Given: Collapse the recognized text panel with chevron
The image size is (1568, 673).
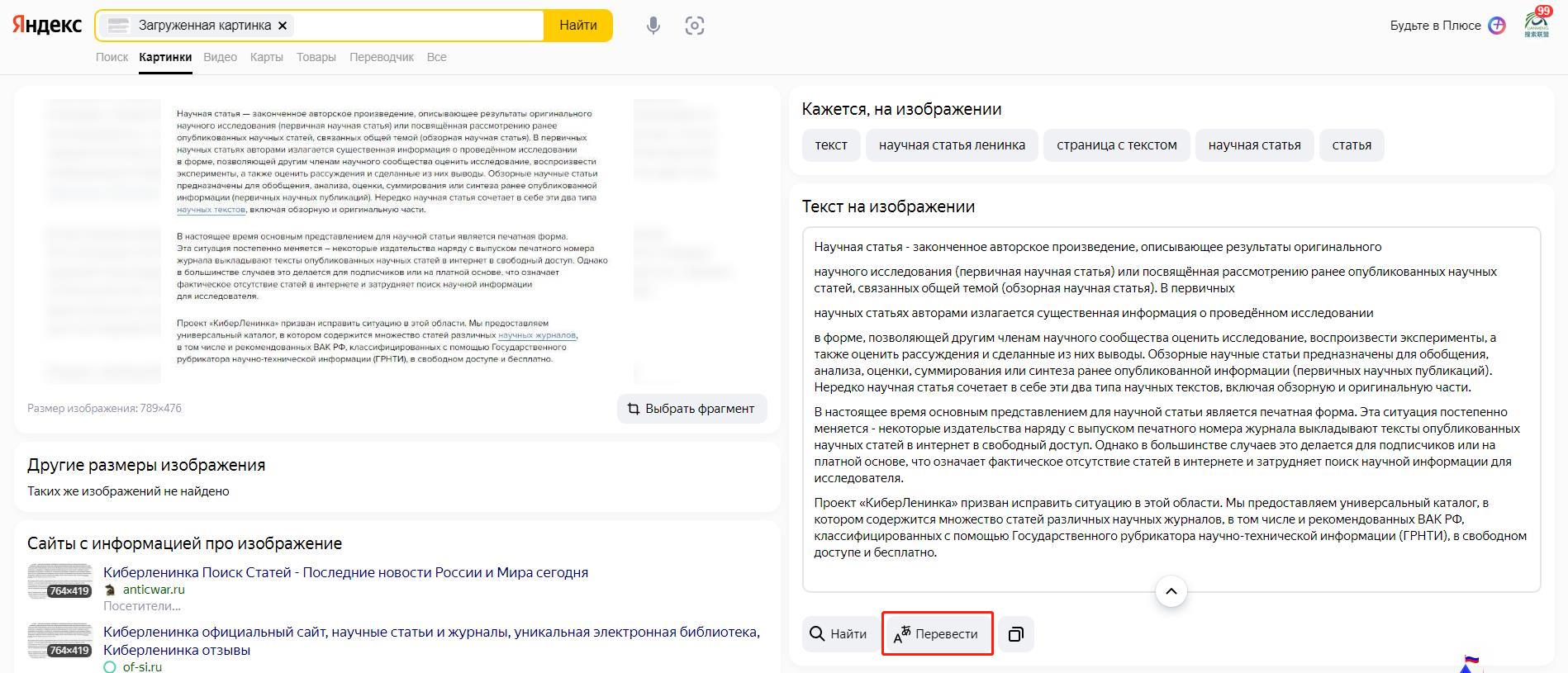Looking at the screenshot, I should [x=1171, y=591].
